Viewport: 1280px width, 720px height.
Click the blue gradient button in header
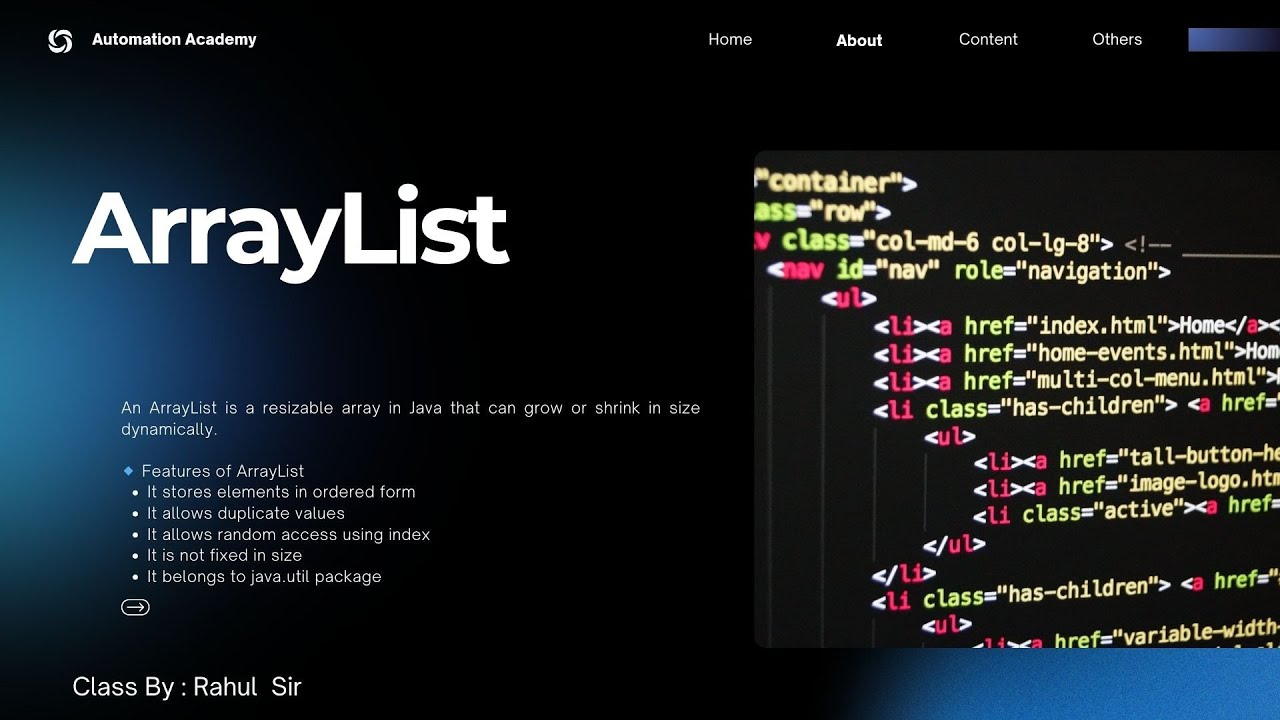pos(1234,40)
